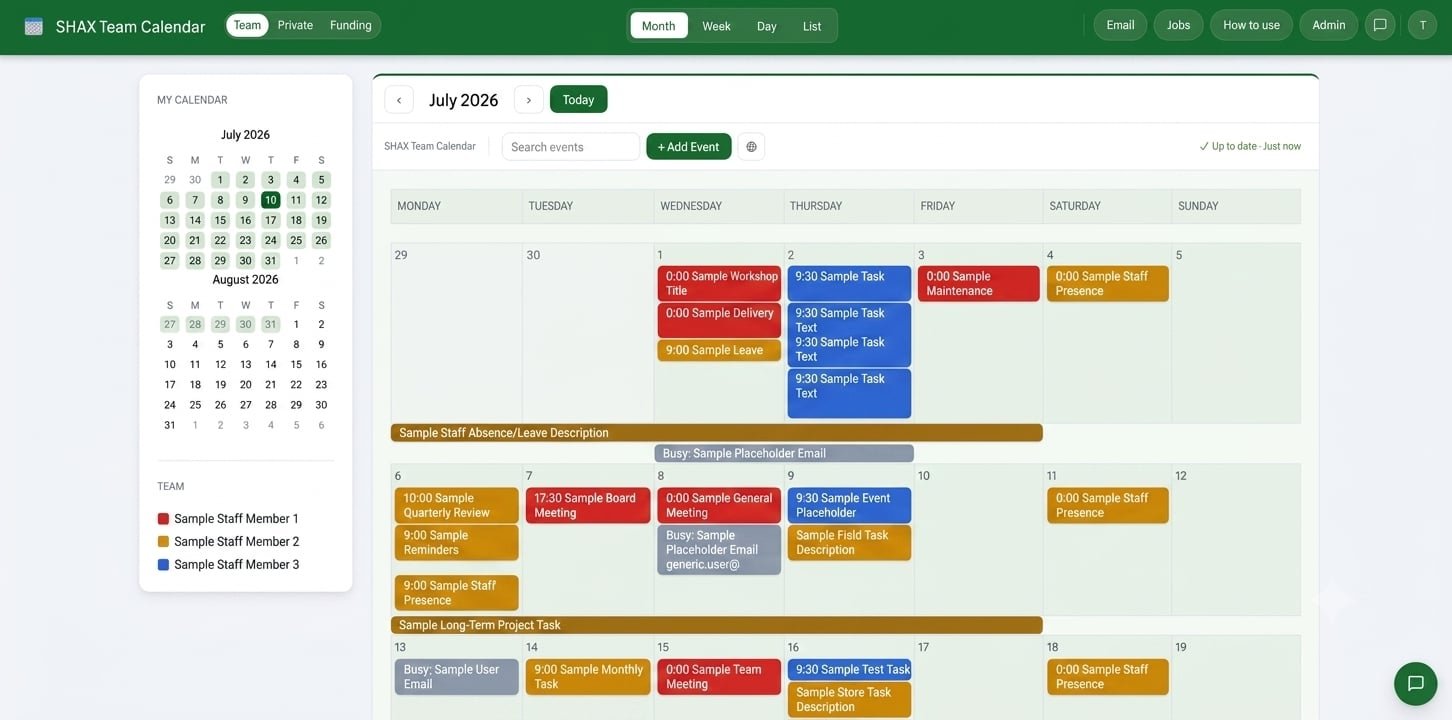Open the Sample Event Placeholder event

point(849,506)
